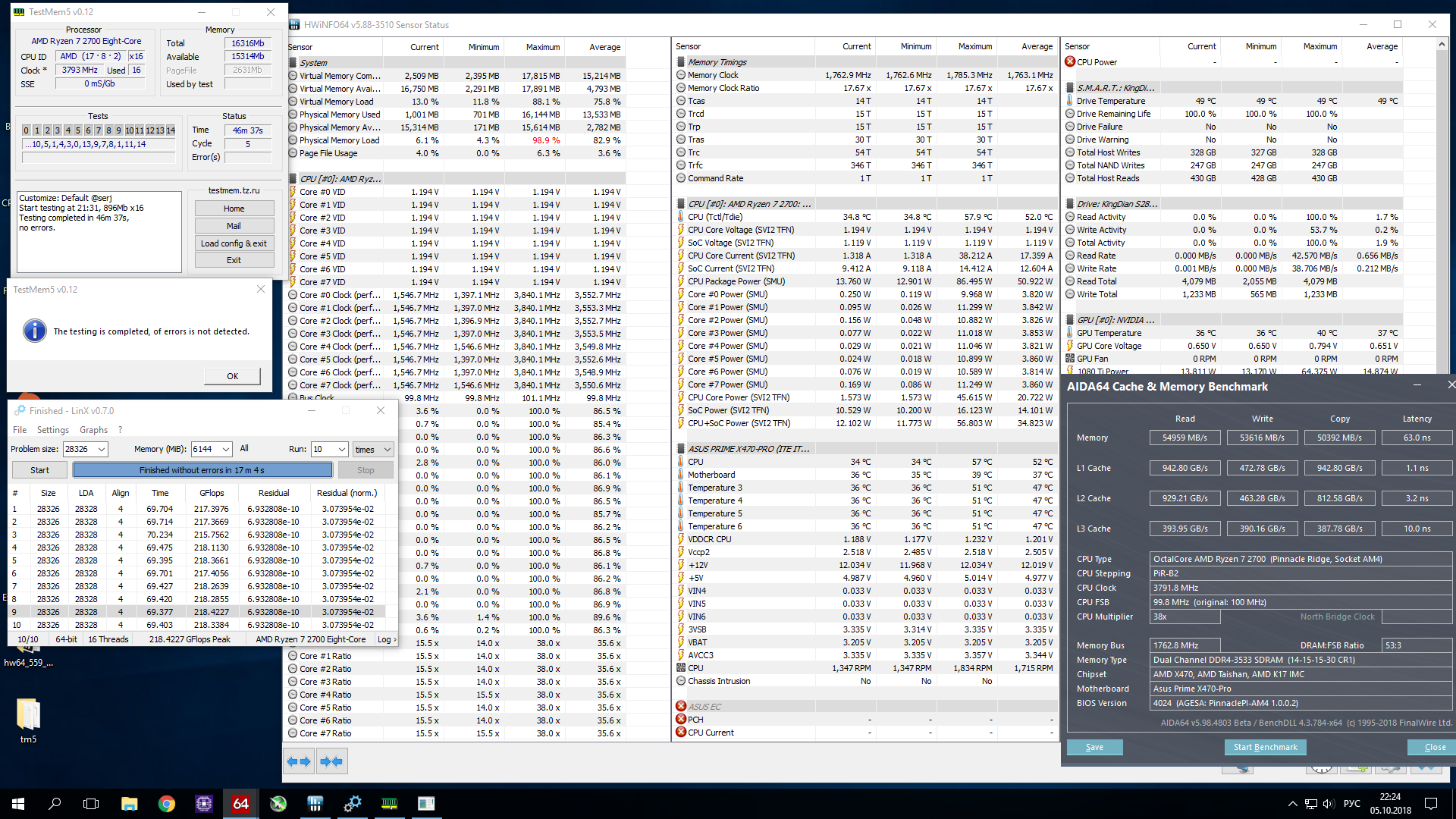Click the shrink columns arrows button
The image size is (1456, 819).
[x=331, y=761]
